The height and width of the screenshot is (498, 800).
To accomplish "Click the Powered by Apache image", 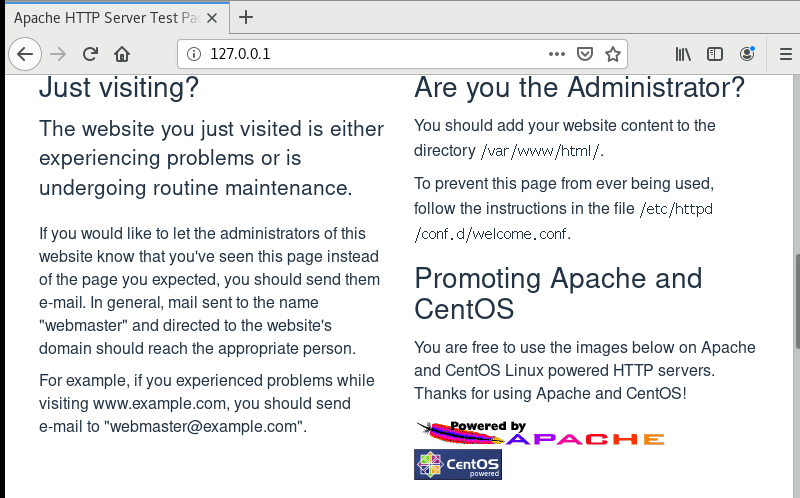I will [540, 433].
